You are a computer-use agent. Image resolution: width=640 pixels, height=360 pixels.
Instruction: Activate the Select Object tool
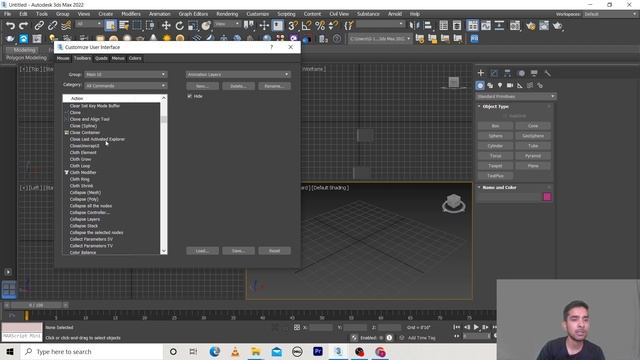[x=110, y=26]
